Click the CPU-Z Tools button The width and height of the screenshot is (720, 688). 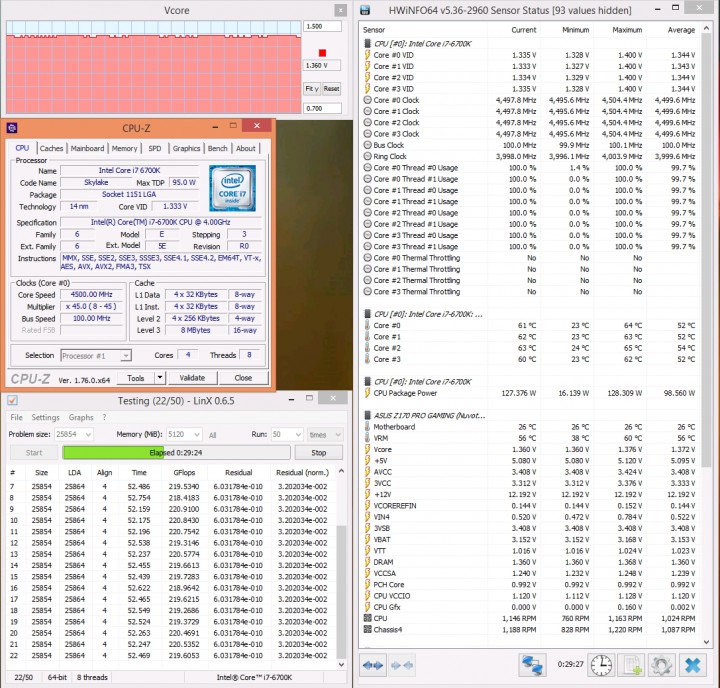(x=135, y=378)
